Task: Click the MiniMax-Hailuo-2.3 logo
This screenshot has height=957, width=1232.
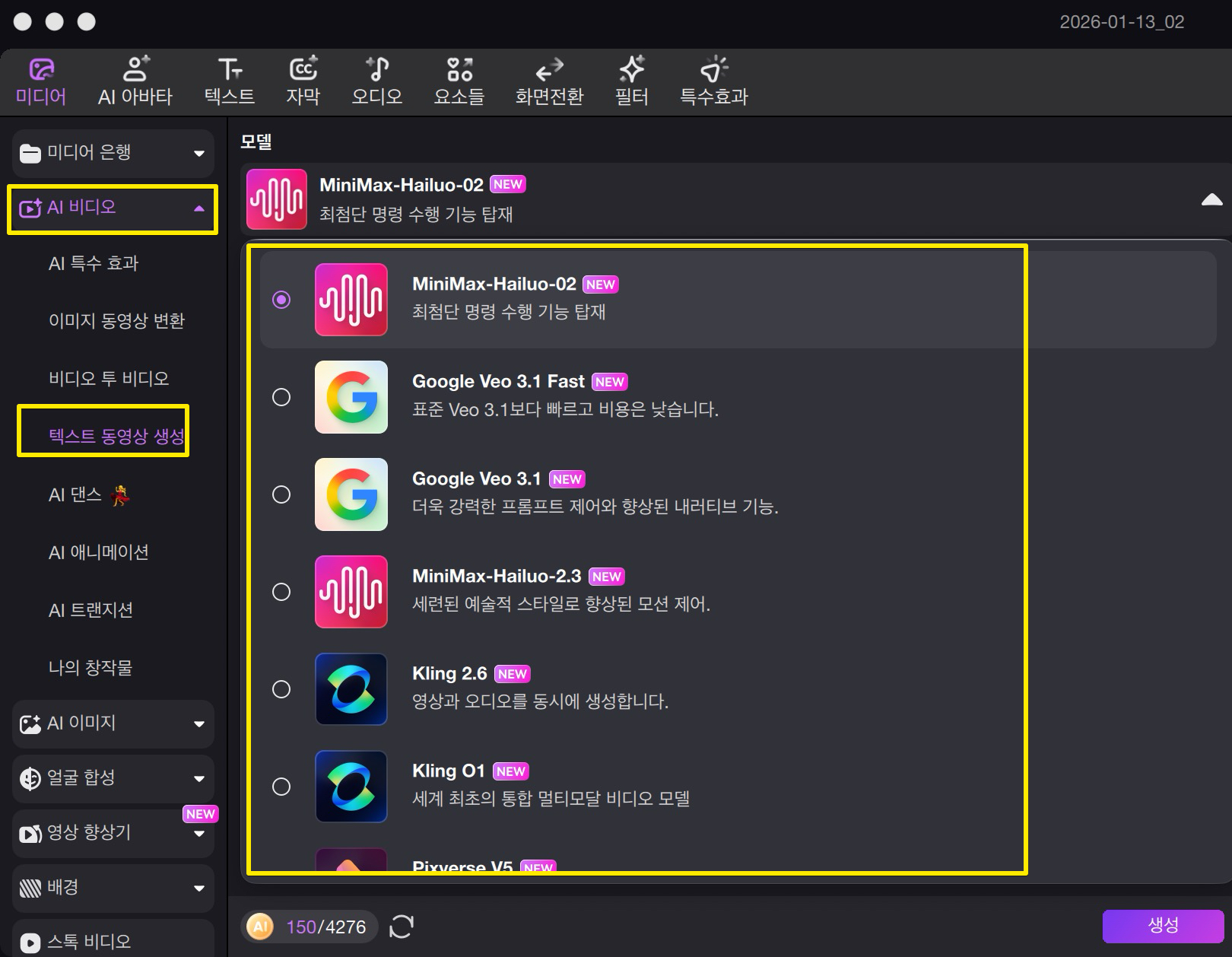Action: click(x=351, y=592)
